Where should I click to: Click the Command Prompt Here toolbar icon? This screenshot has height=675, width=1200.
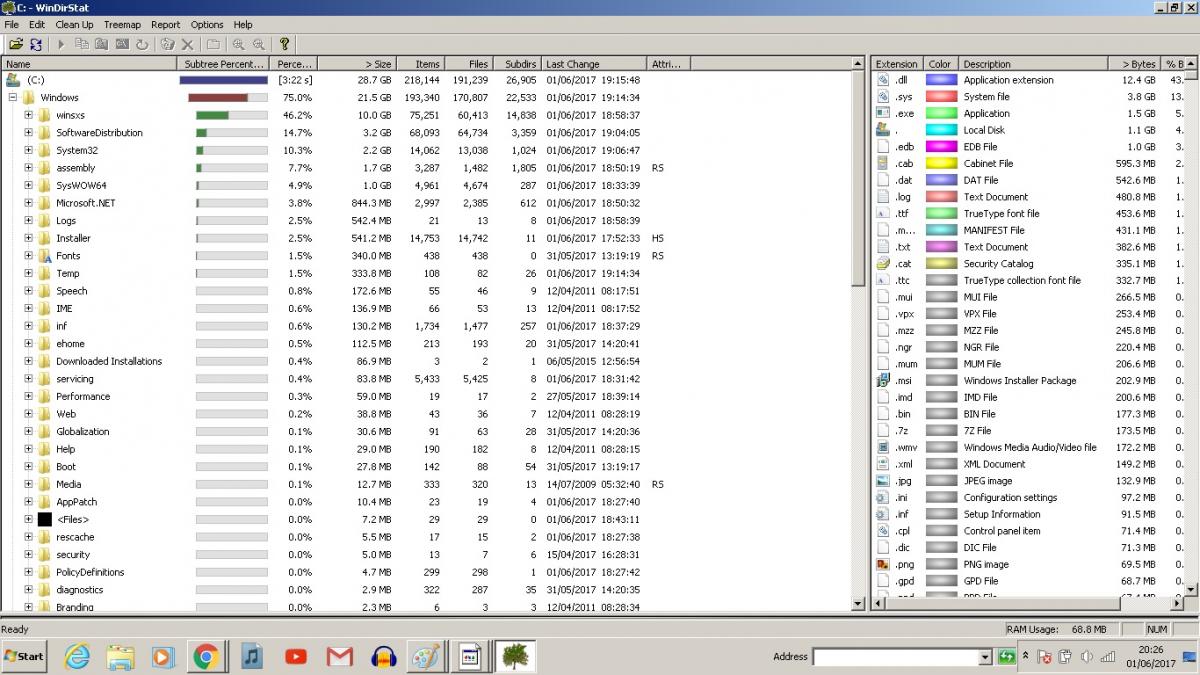(x=122, y=44)
